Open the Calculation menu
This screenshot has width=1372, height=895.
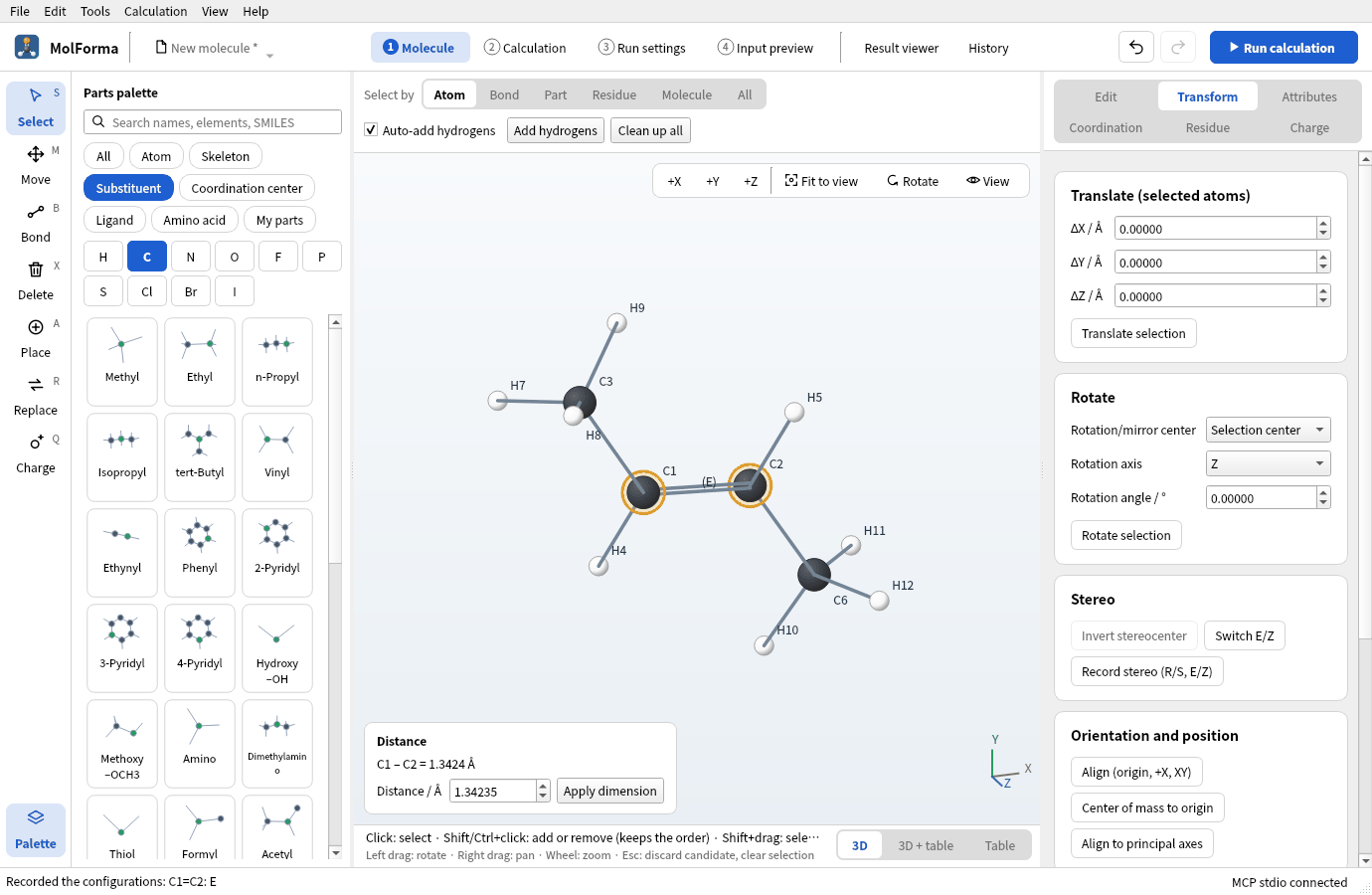pyautogui.click(x=155, y=11)
